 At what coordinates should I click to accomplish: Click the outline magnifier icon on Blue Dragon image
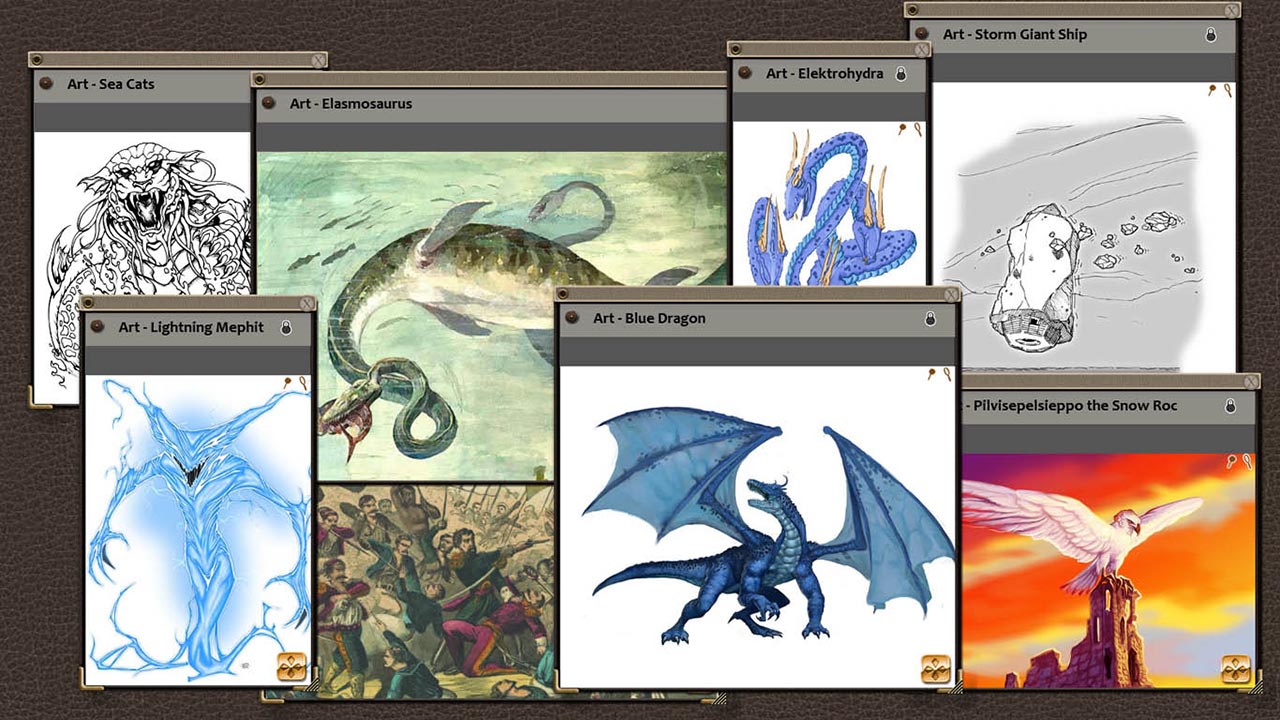(947, 373)
